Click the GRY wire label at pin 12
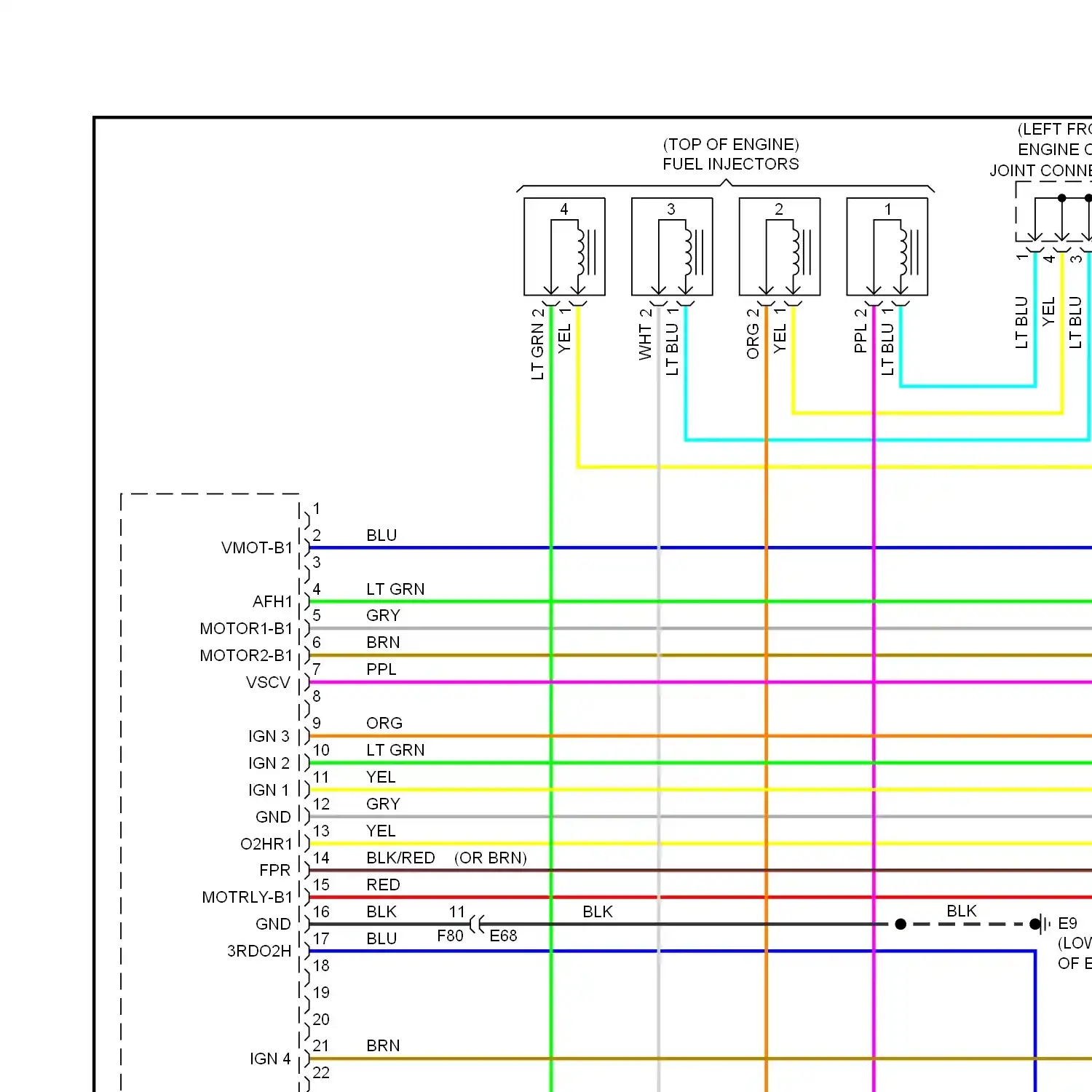The width and height of the screenshot is (1092, 1092). pos(383,804)
